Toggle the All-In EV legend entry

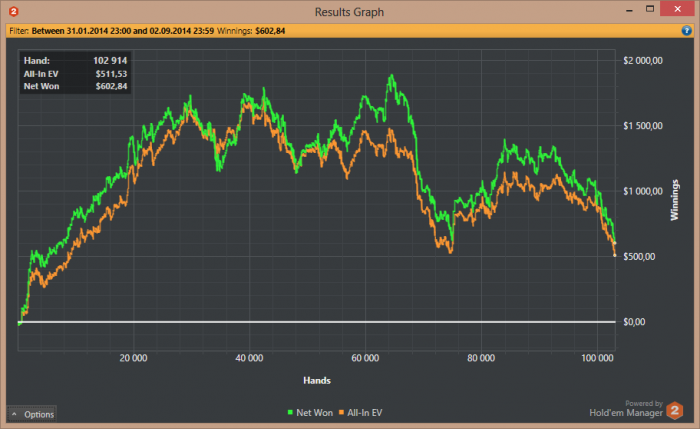click(x=360, y=413)
